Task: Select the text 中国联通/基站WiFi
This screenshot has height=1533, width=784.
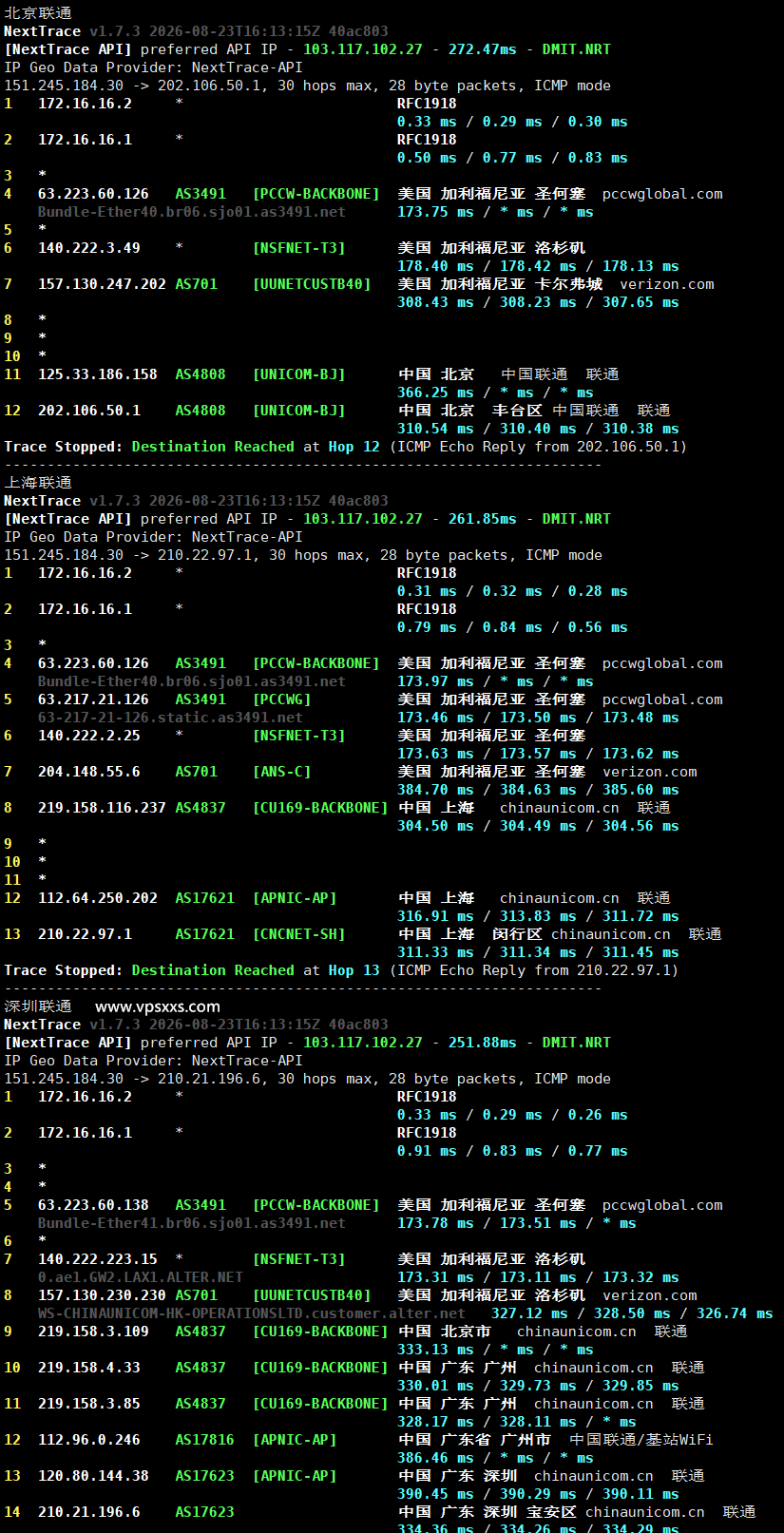Action: point(641,1440)
